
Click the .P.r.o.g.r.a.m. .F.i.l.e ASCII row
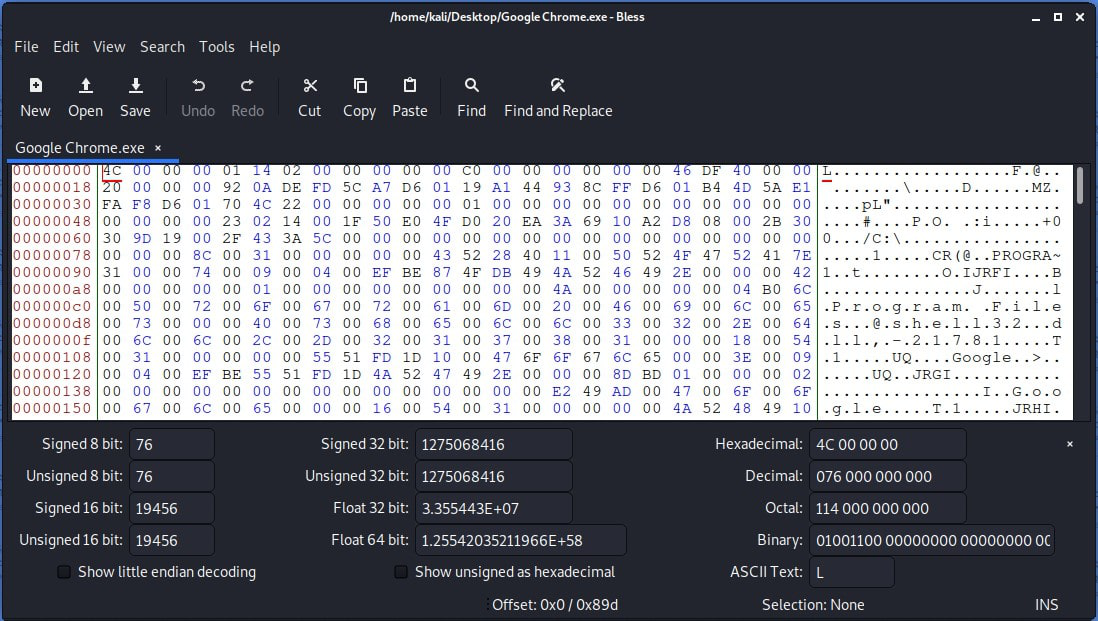click(942, 307)
